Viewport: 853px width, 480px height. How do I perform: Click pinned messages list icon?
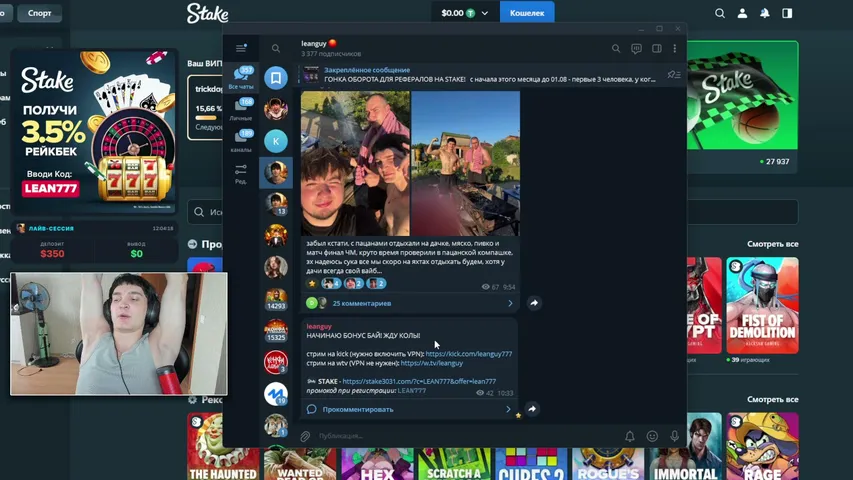point(674,75)
